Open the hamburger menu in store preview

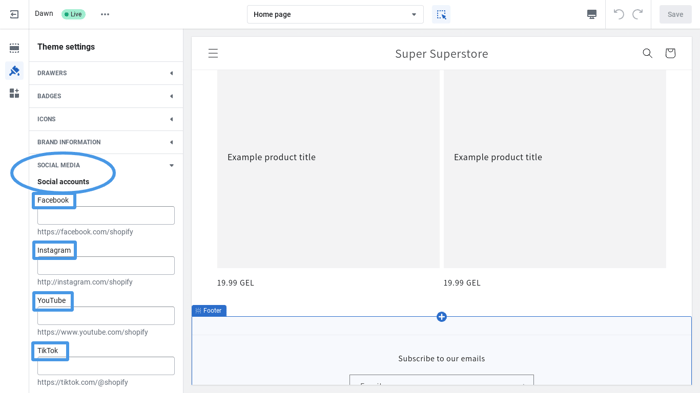coord(213,54)
